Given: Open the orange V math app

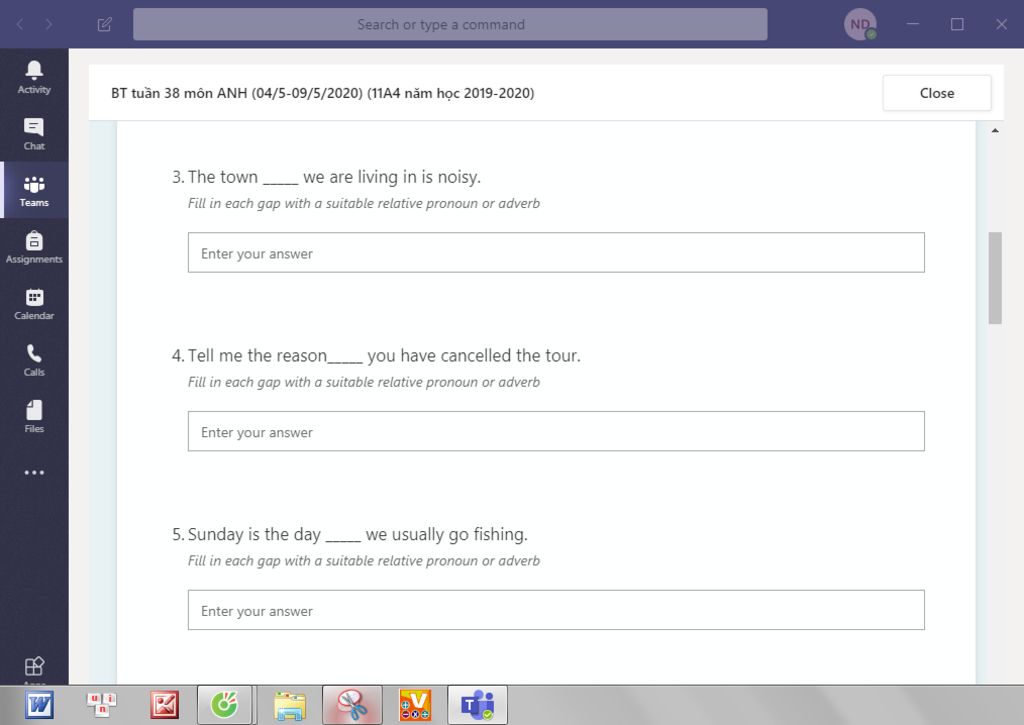Looking at the screenshot, I should 415,705.
